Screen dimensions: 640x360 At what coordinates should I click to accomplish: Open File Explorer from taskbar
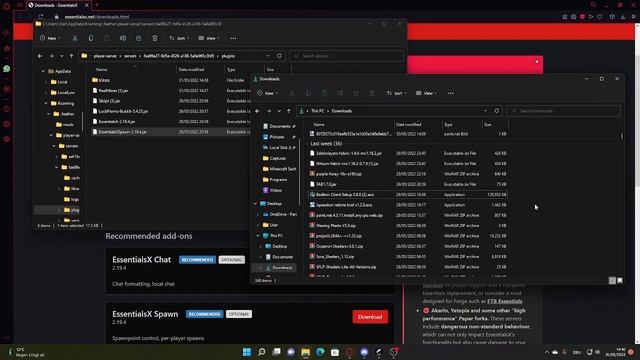pyautogui.click(x=305, y=352)
